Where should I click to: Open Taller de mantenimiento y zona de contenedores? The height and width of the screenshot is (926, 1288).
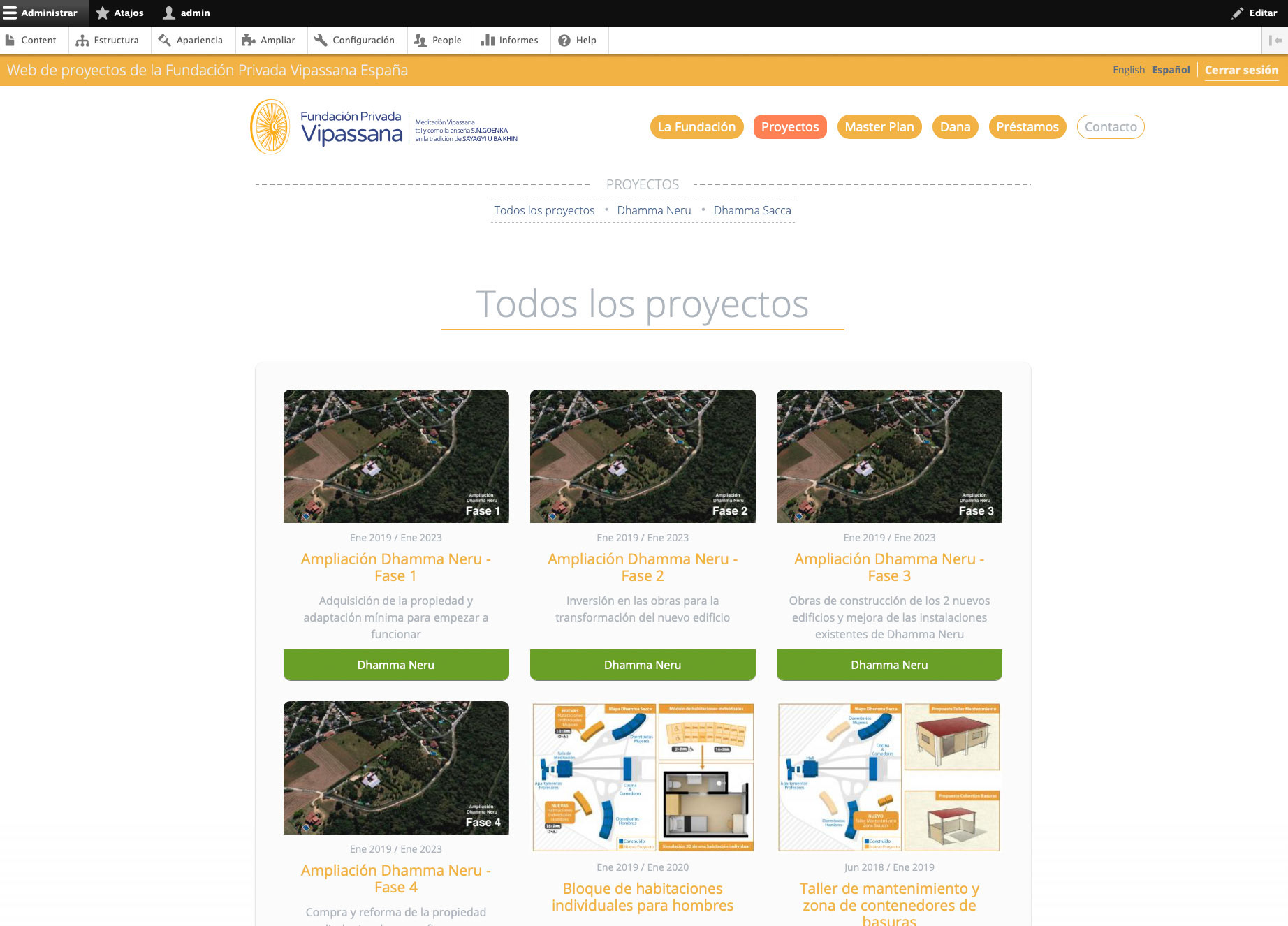tap(889, 904)
